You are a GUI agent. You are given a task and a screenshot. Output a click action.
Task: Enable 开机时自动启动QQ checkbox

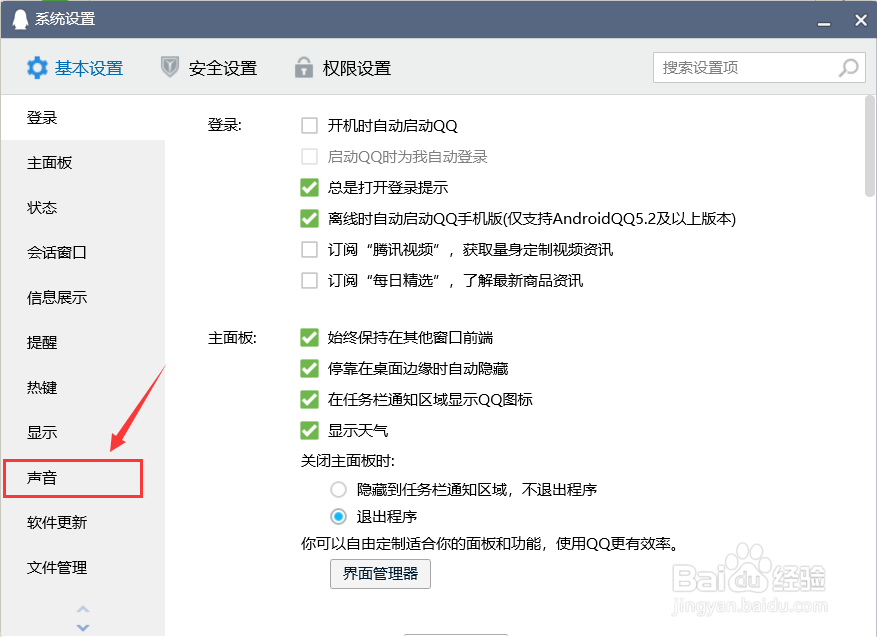click(309, 125)
